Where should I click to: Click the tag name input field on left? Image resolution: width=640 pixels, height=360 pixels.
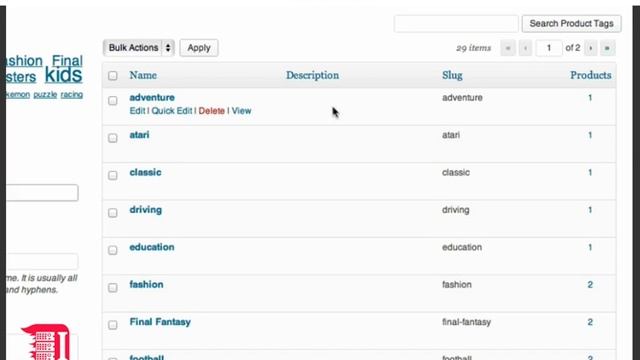tap(42, 193)
